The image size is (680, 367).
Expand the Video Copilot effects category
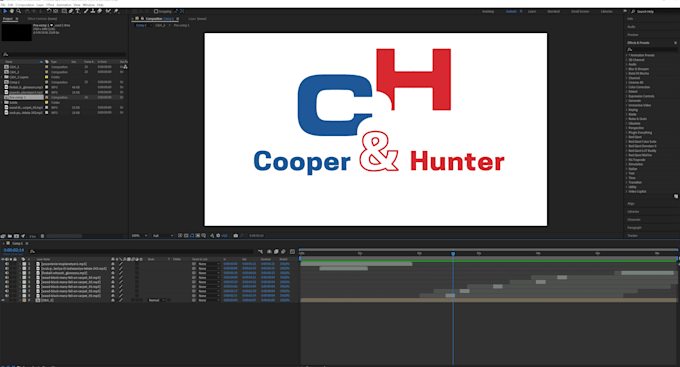(x=627, y=191)
